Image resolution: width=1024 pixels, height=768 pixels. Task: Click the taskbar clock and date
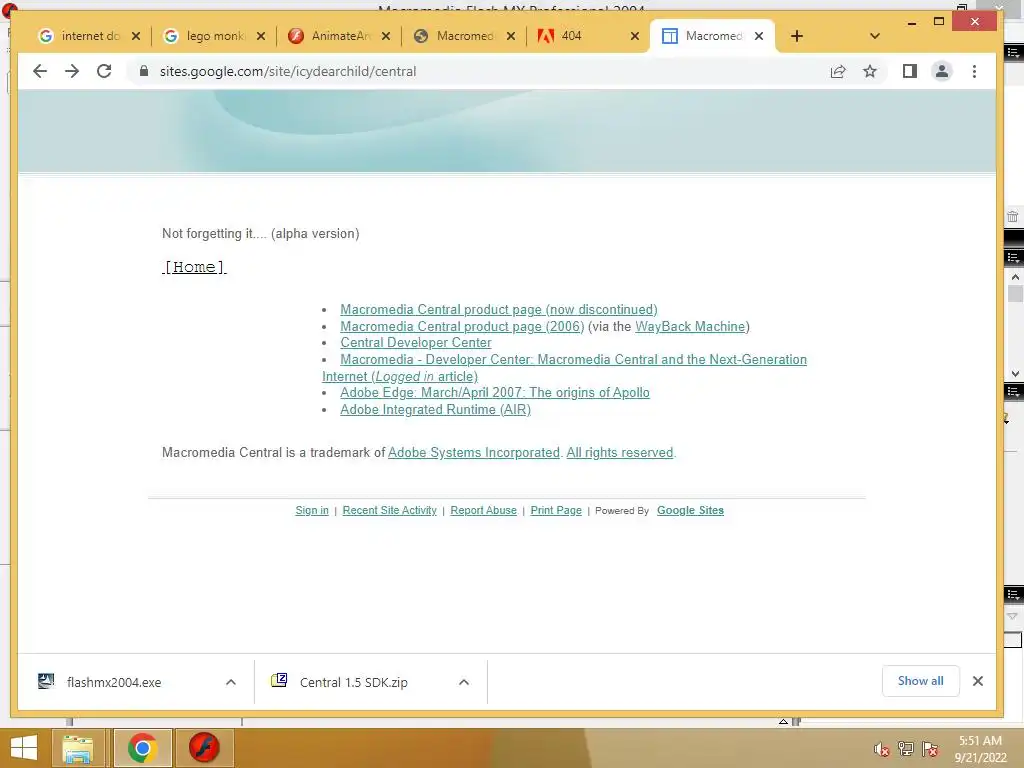pyautogui.click(x=980, y=749)
